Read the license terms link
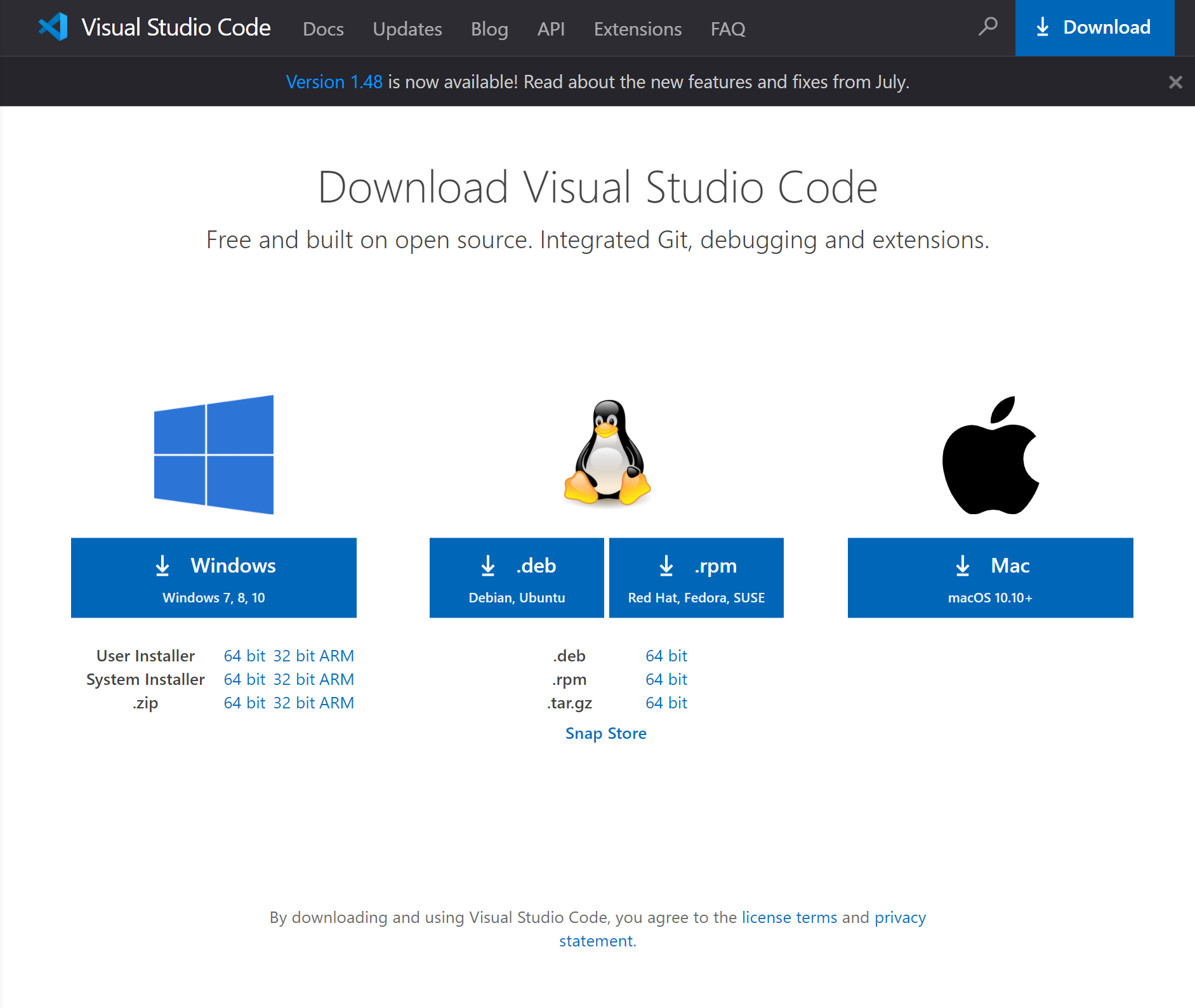This screenshot has width=1195, height=1008. (789, 917)
